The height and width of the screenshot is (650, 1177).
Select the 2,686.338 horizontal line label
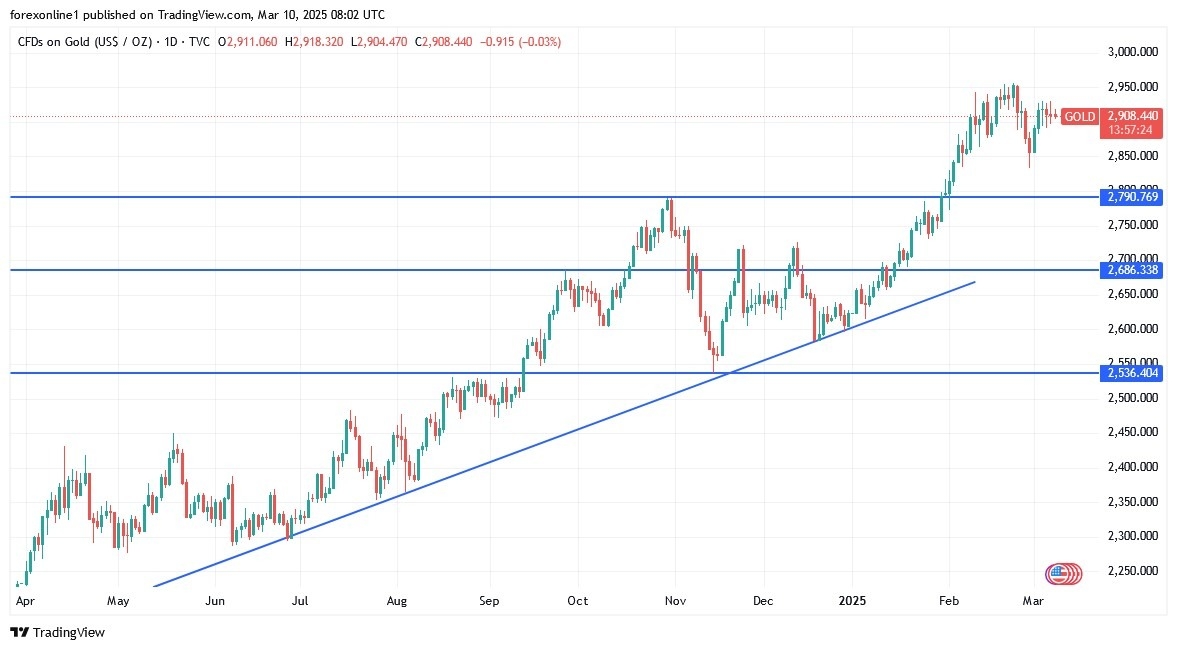(x=1130, y=269)
